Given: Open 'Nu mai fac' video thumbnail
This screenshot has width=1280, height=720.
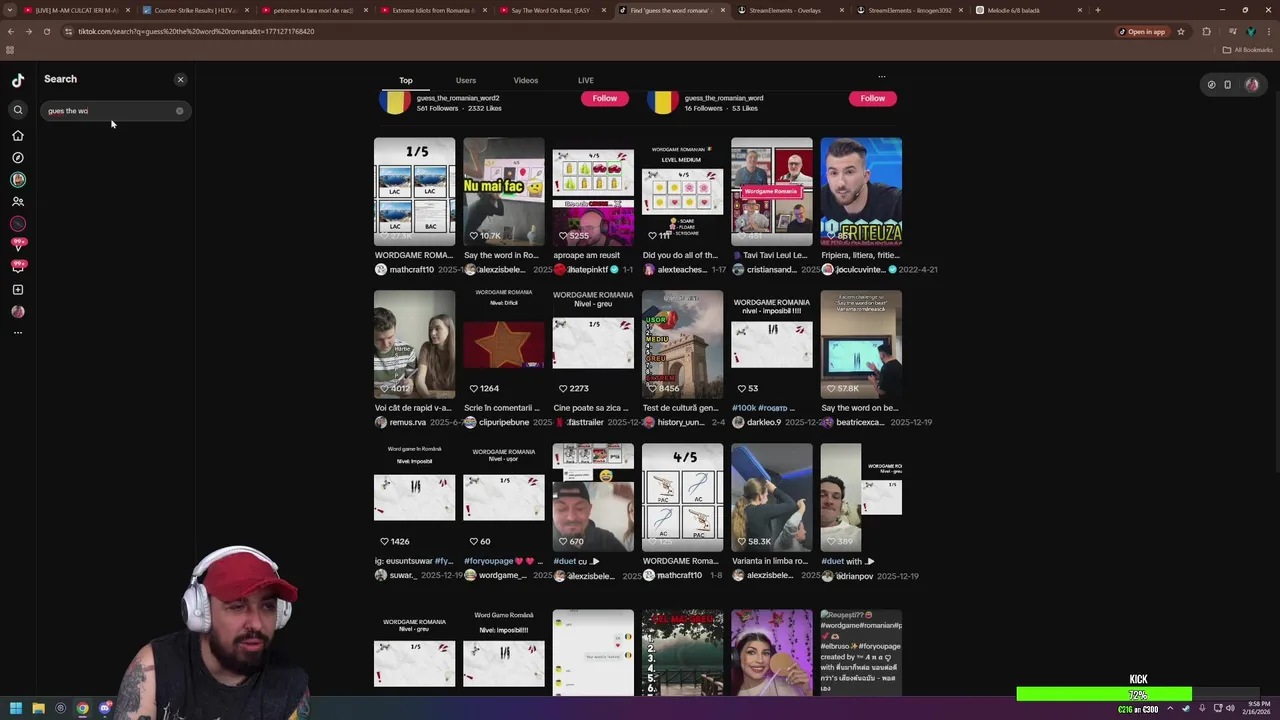Looking at the screenshot, I should pyautogui.click(x=504, y=192).
